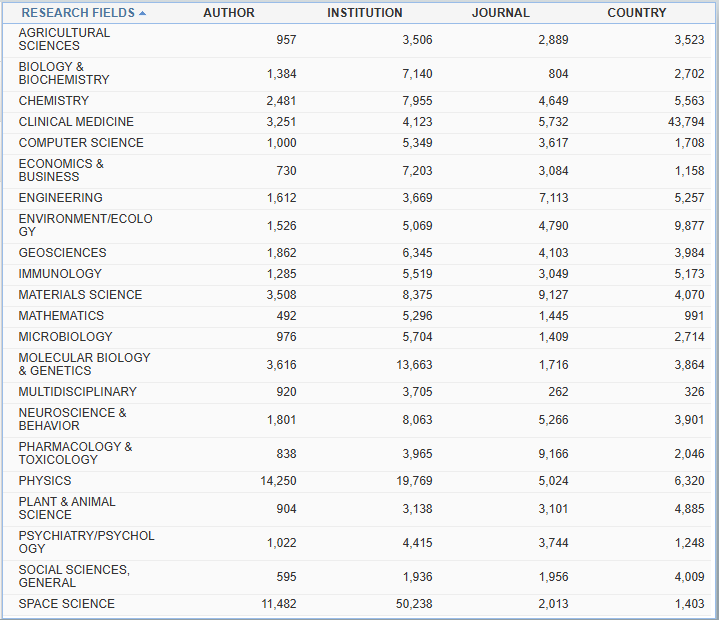Click Economics & Business institution count 7,203
The width and height of the screenshot is (719, 620).
pyautogui.click(x=418, y=171)
